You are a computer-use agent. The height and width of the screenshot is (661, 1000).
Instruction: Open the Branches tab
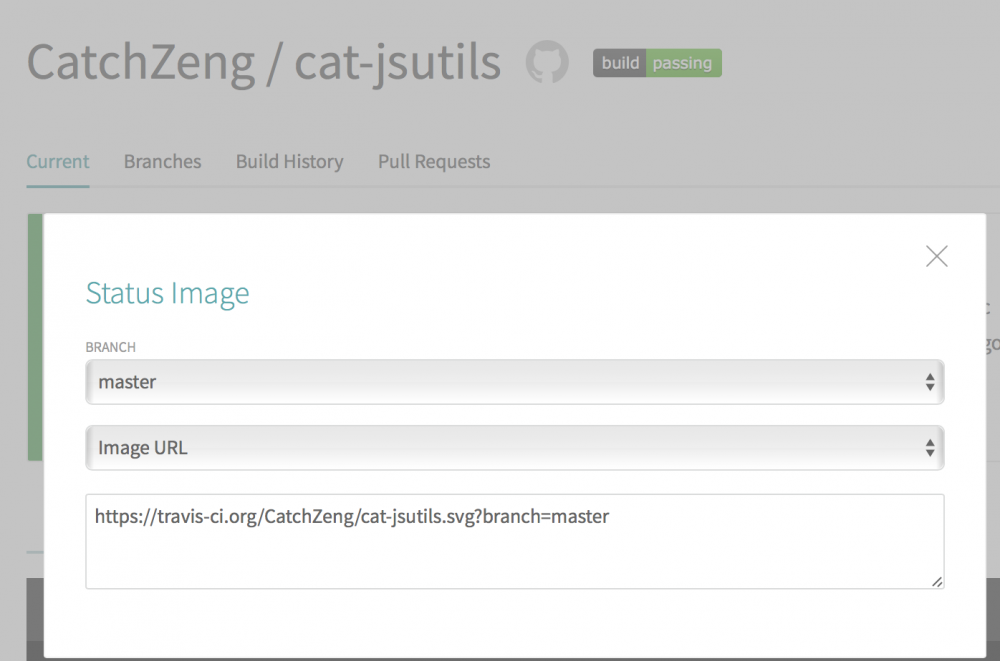(x=162, y=161)
